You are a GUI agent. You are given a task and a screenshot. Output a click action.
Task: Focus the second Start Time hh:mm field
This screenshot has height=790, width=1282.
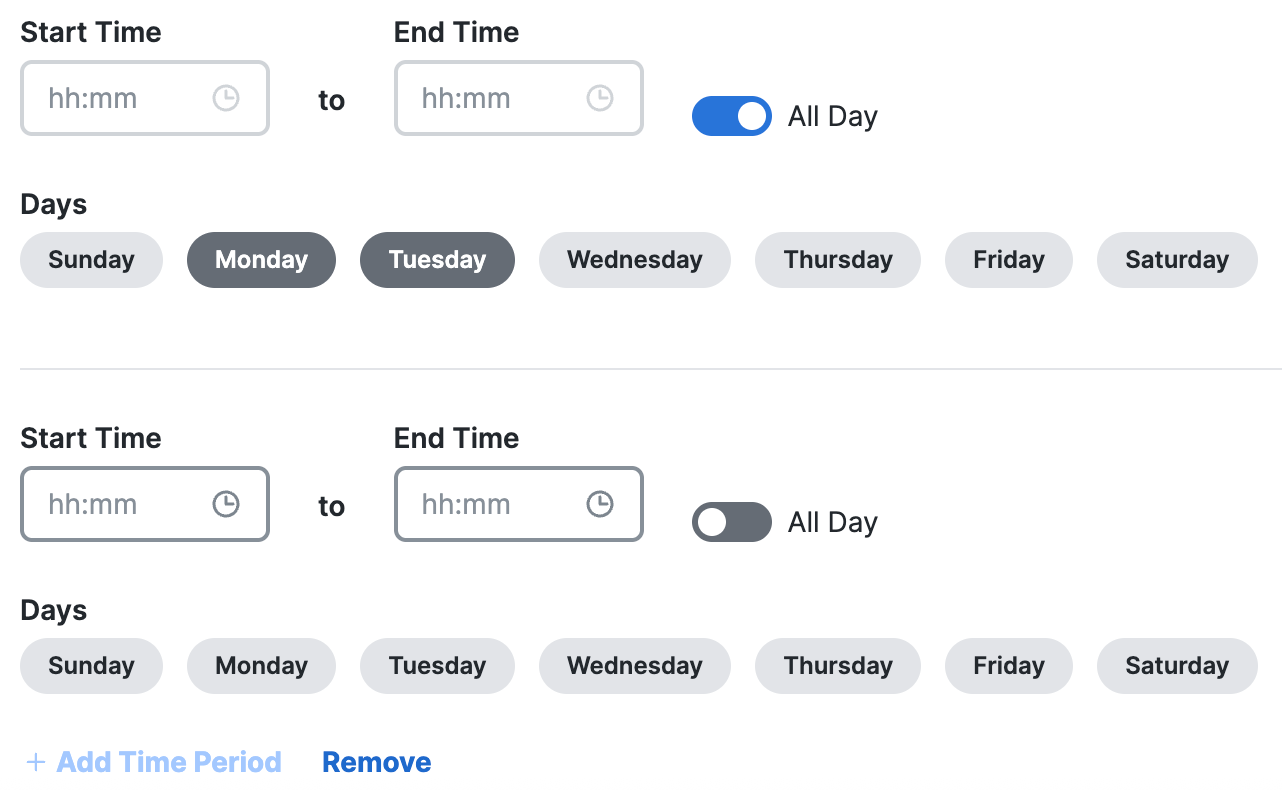click(145, 504)
